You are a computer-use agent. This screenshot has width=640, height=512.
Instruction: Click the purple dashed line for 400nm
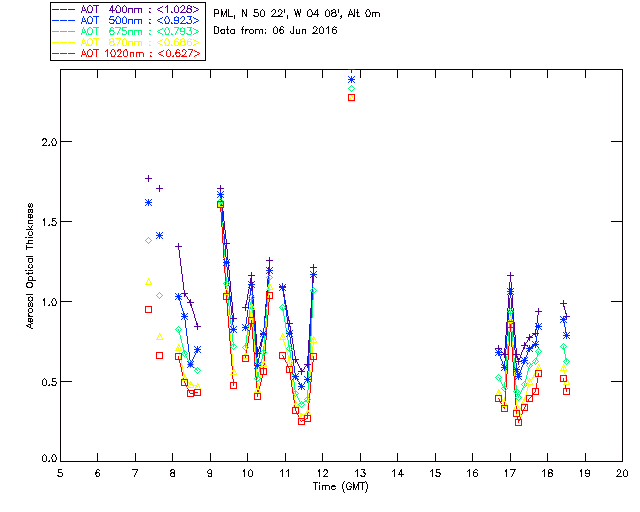(x=64, y=10)
